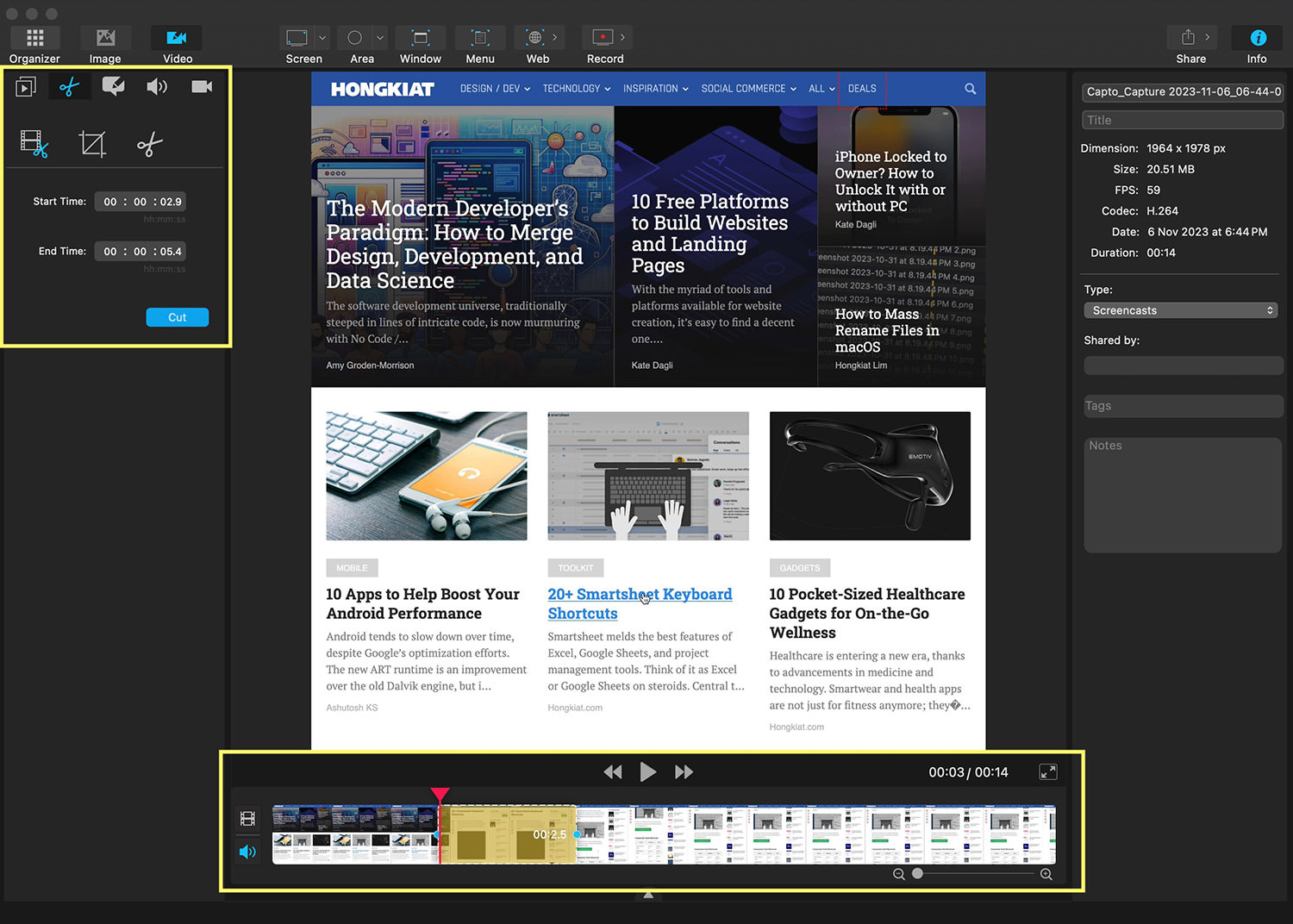The height and width of the screenshot is (924, 1293).
Task: Switch to the Video tab
Action: click(177, 38)
